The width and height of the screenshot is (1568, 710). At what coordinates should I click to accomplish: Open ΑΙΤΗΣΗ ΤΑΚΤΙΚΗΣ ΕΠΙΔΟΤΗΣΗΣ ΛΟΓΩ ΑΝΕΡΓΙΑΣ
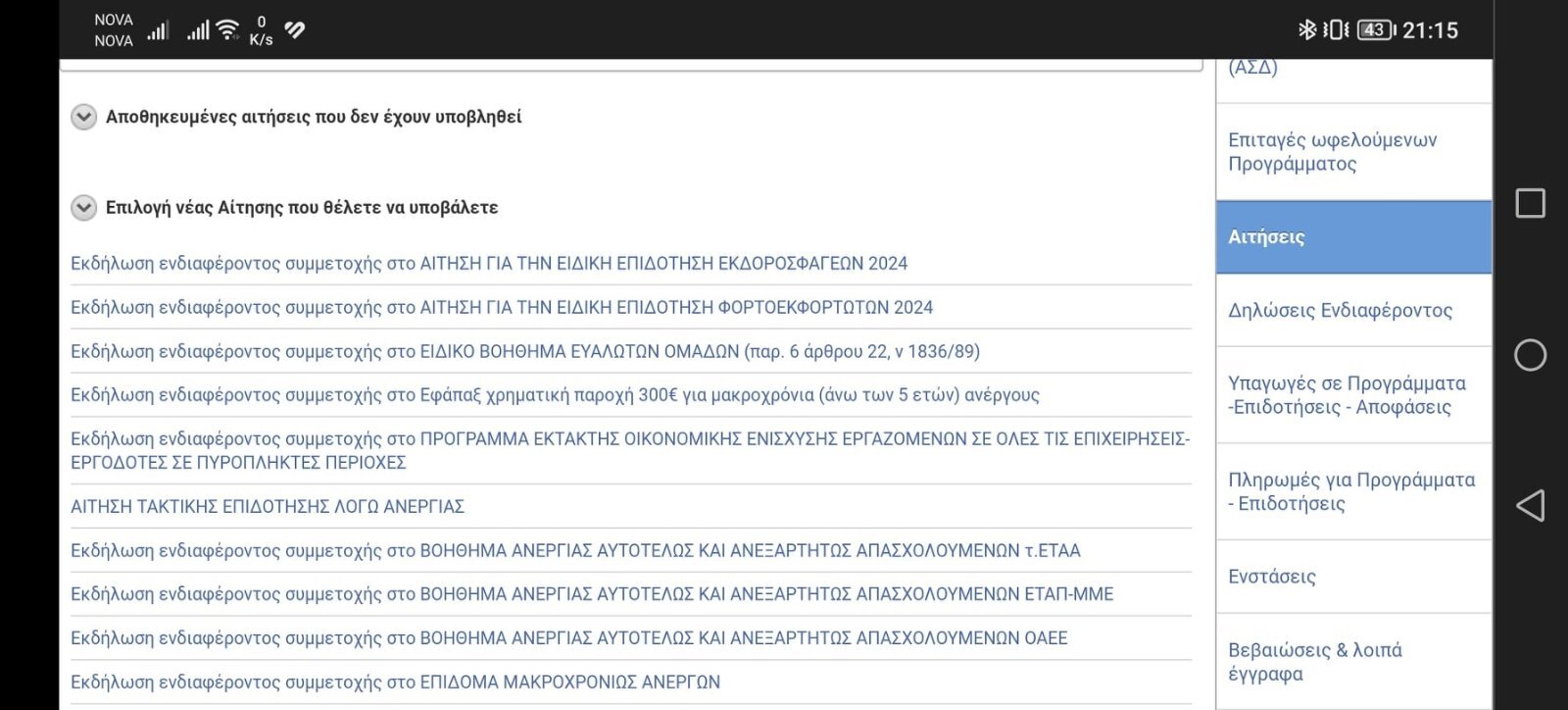(x=268, y=506)
